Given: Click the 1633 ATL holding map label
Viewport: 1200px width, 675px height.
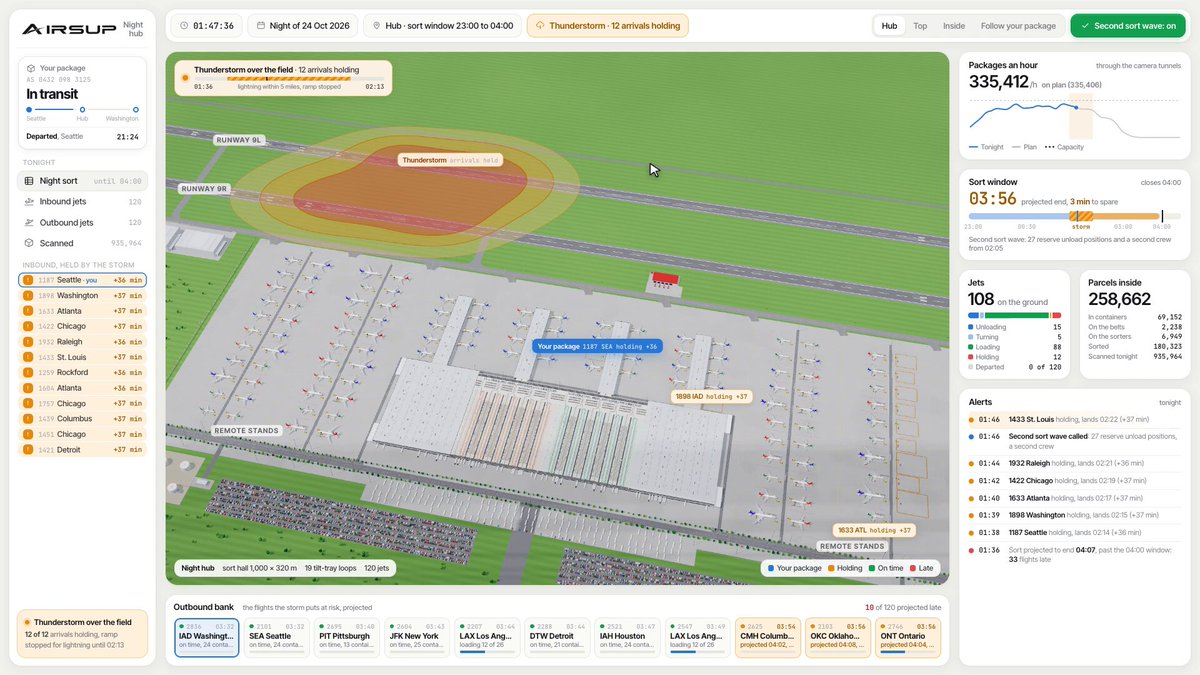Looking at the screenshot, I should point(876,530).
